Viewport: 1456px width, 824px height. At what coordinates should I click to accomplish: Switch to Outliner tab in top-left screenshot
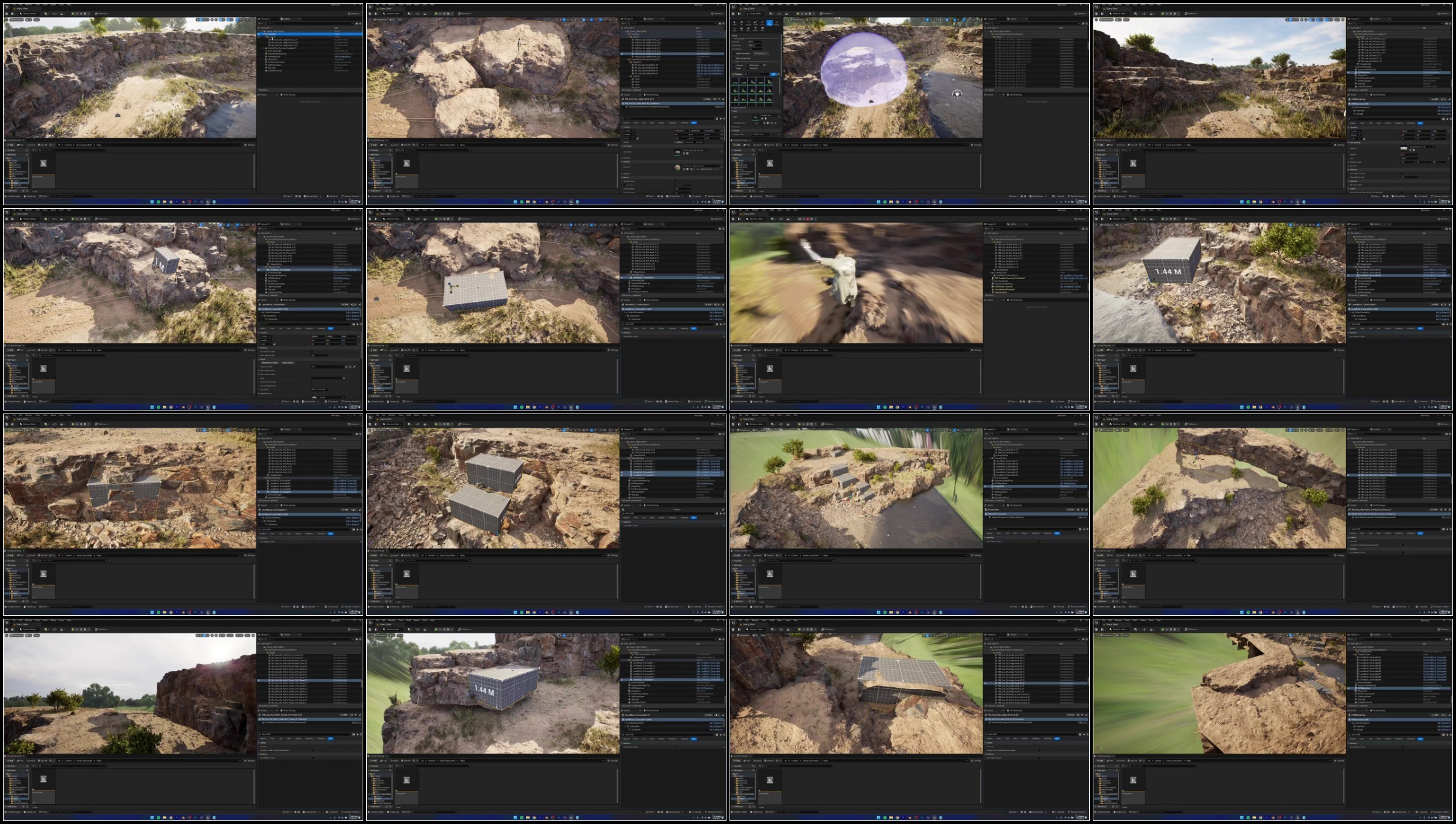point(287,19)
